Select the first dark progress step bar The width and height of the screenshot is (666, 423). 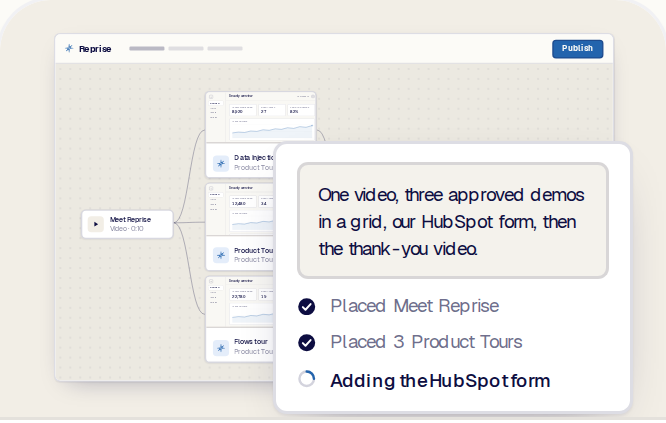point(147,48)
